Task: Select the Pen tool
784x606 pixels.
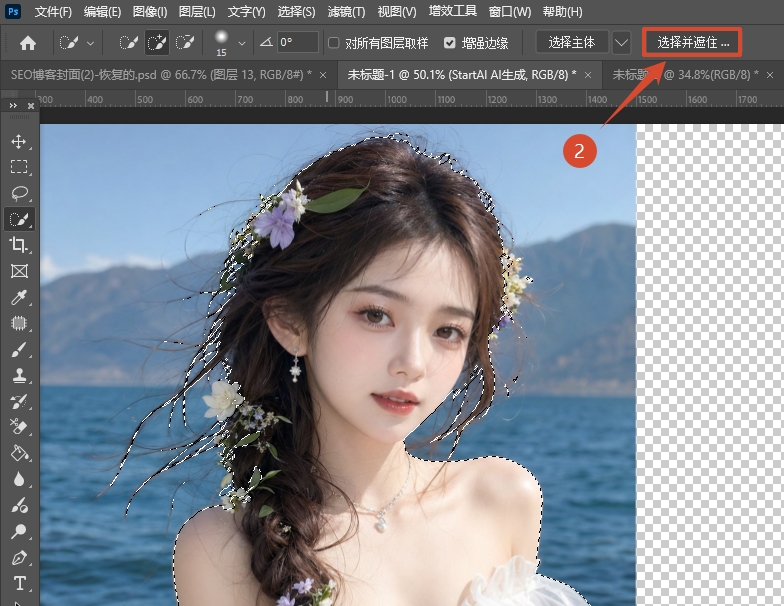Action: coord(19,557)
